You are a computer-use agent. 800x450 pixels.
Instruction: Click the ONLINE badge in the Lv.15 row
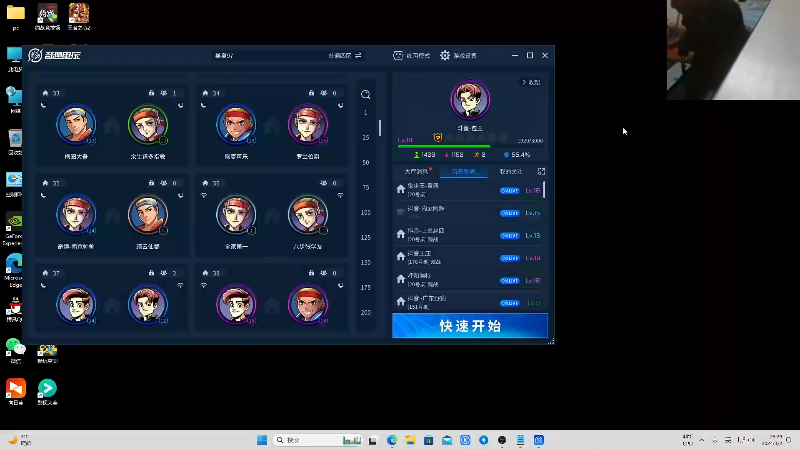pyautogui.click(x=509, y=213)
